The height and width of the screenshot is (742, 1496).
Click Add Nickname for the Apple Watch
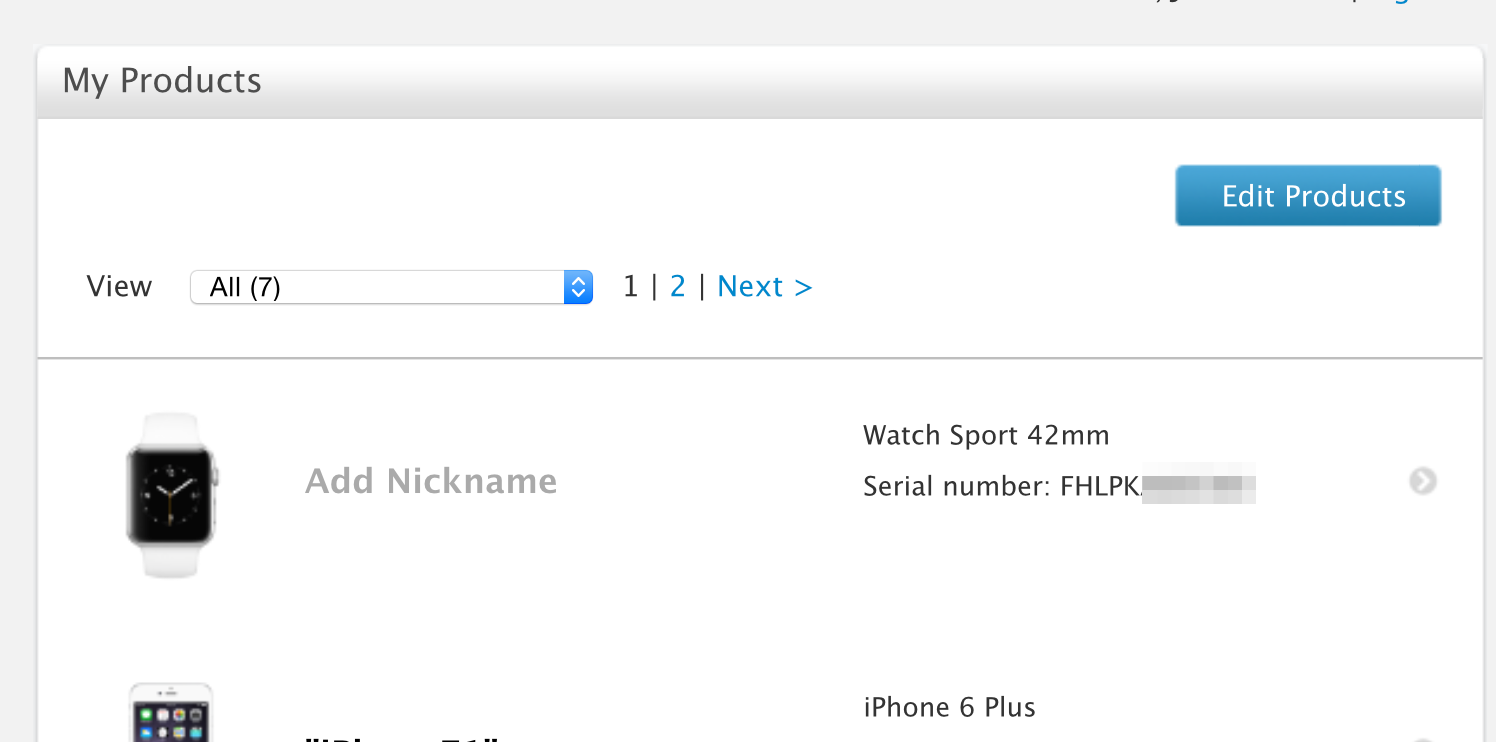tap(431, 481)
